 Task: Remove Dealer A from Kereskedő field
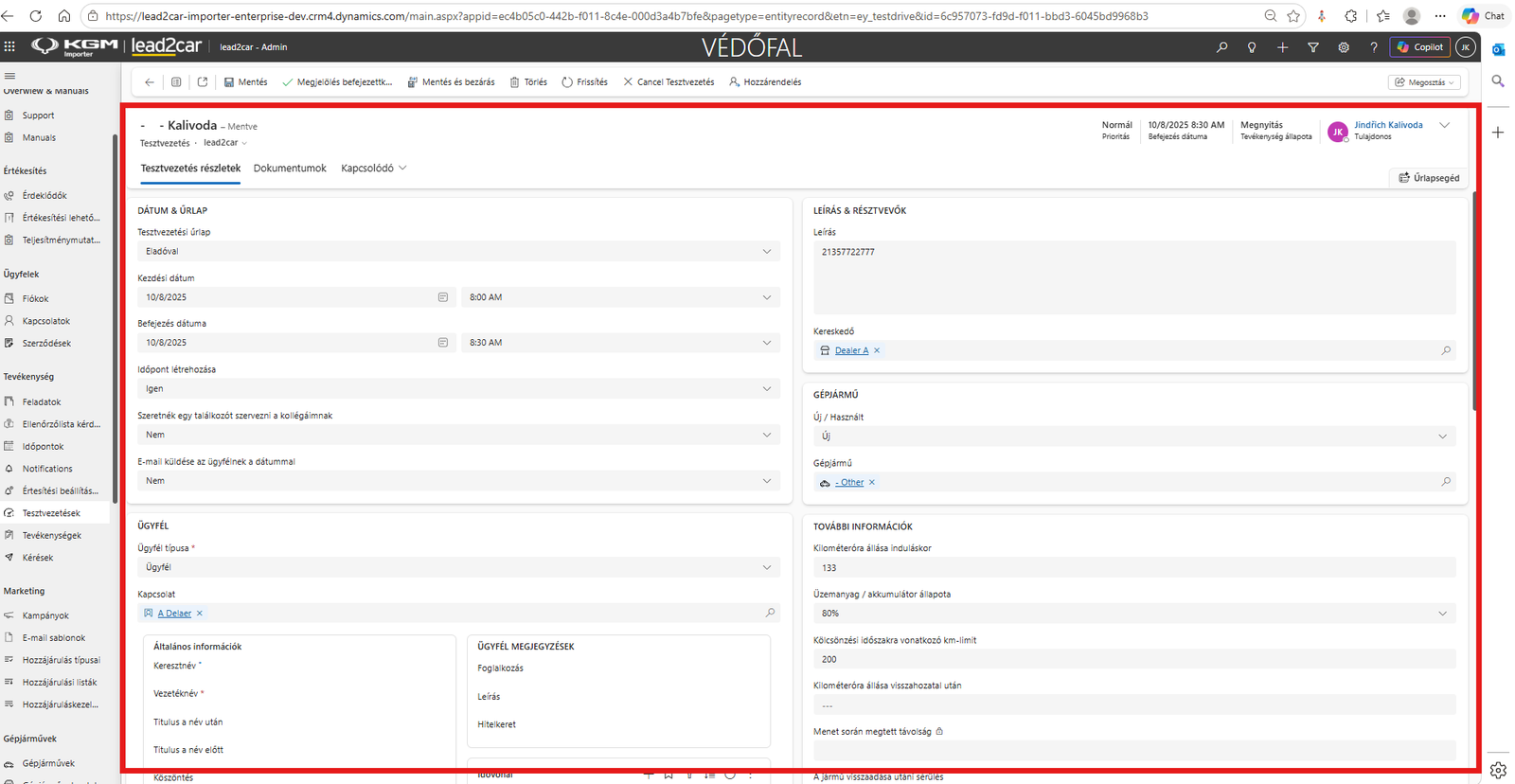tap(877, 350)
